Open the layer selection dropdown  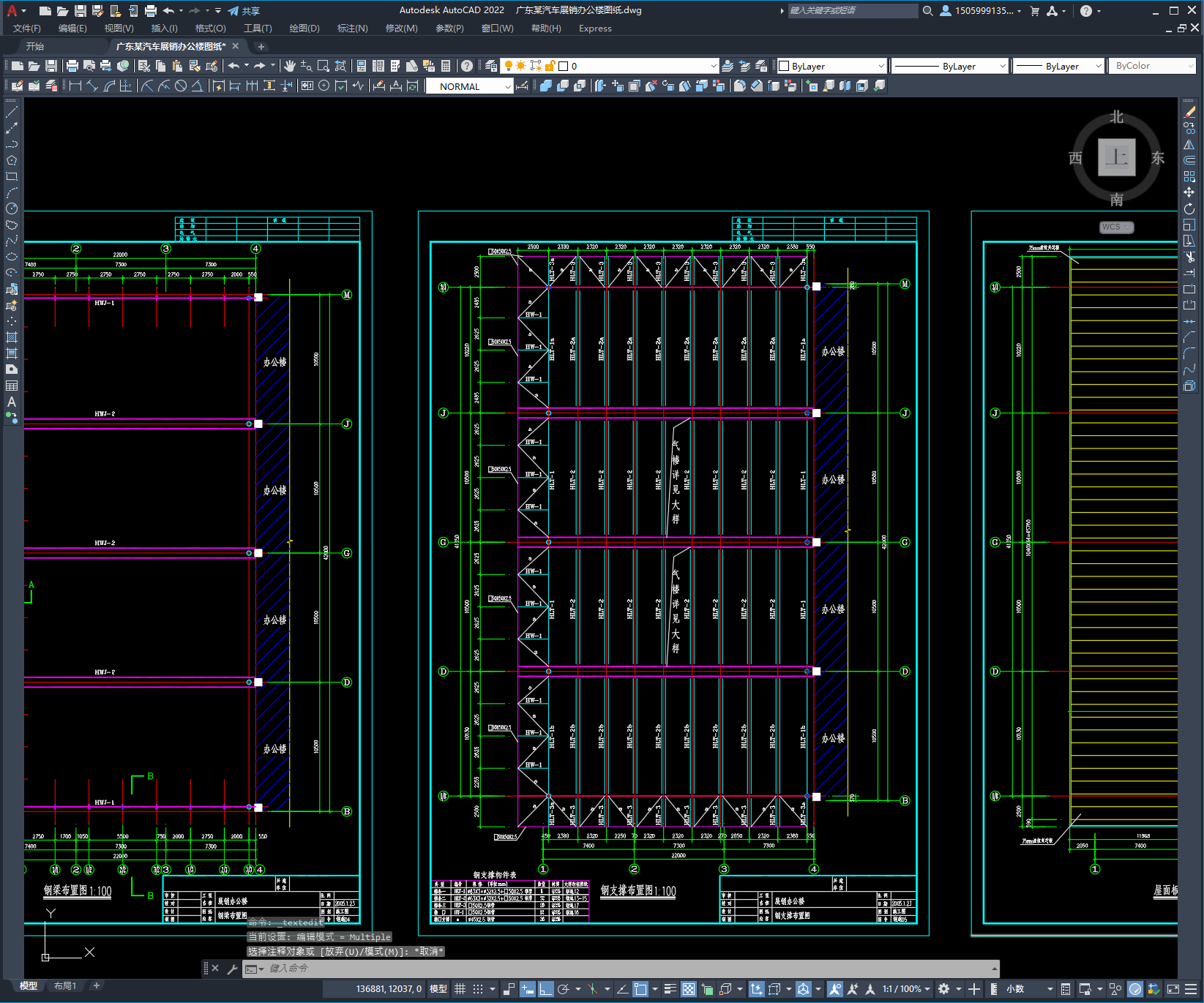pyautogui.click(x=609, y=66)
